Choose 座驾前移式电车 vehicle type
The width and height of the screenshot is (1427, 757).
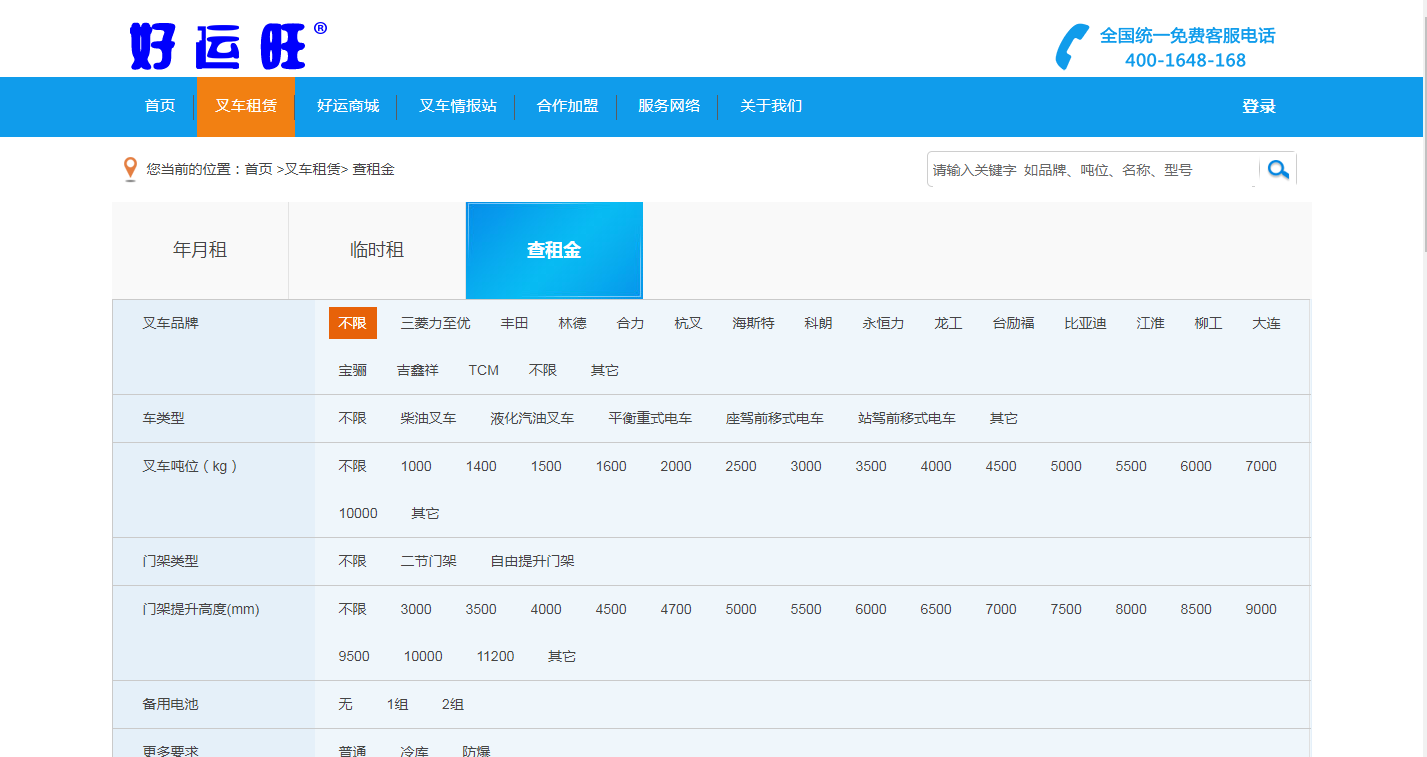pyautogui.click(x=775, y=418)
